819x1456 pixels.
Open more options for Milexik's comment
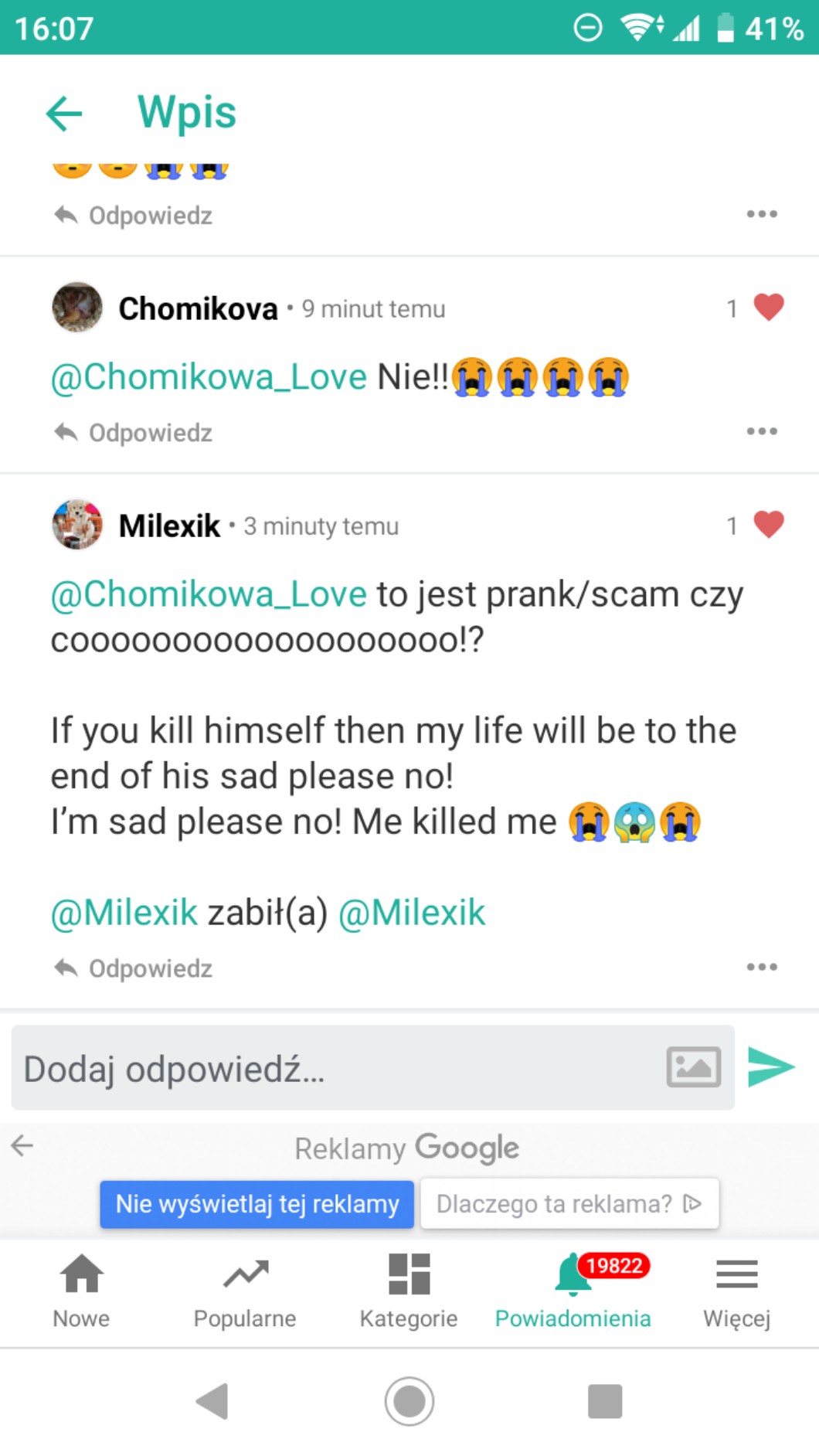(761, 967)
